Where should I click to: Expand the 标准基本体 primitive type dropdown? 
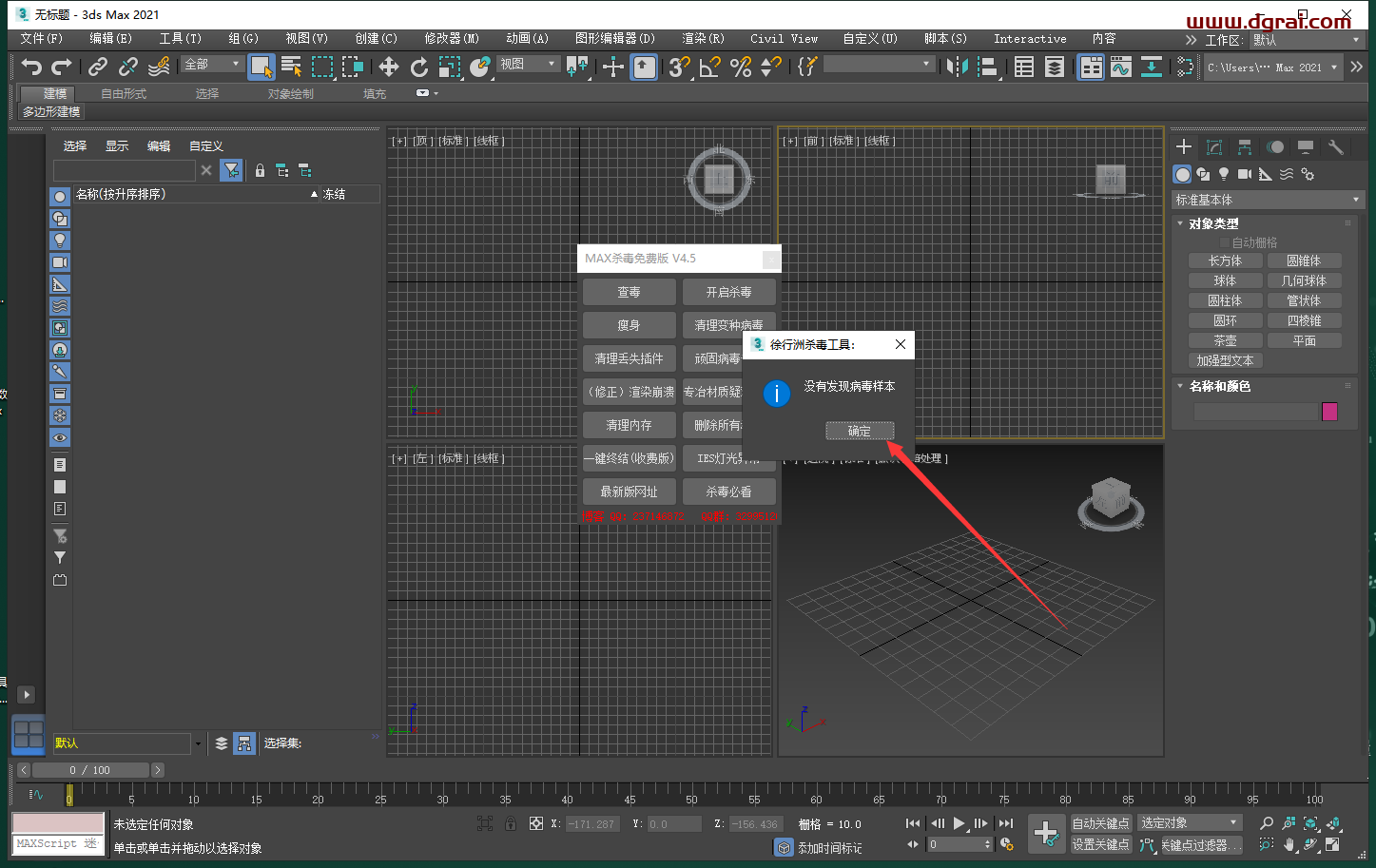[x=1267, y=200]
